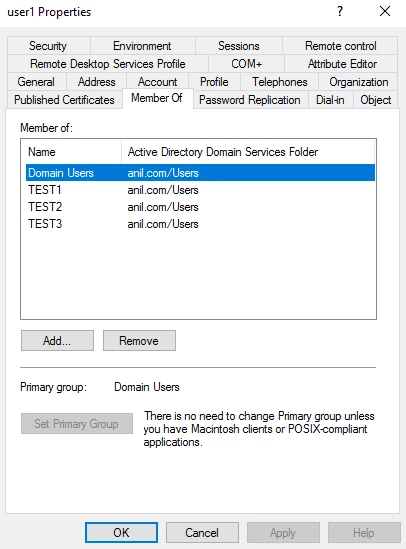The image size is (406, 549).
Task: Click Active Directory Domain Services Folder header
Action: click(248, 152)
